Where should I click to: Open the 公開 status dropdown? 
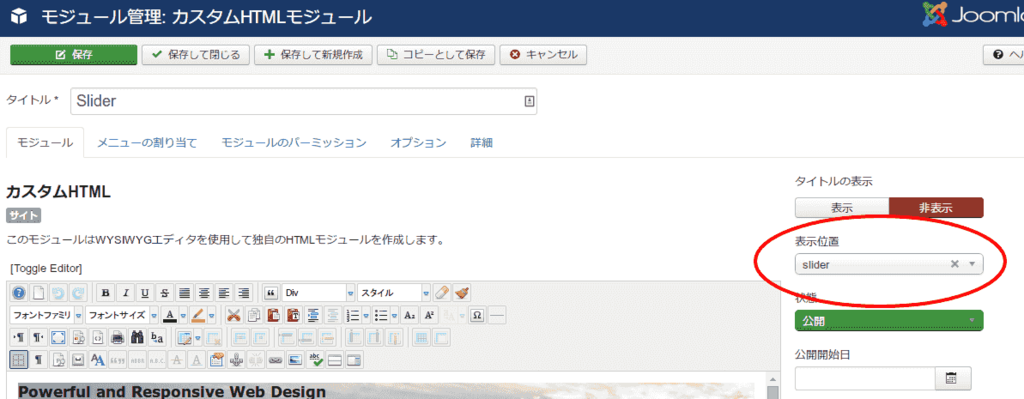889,320
